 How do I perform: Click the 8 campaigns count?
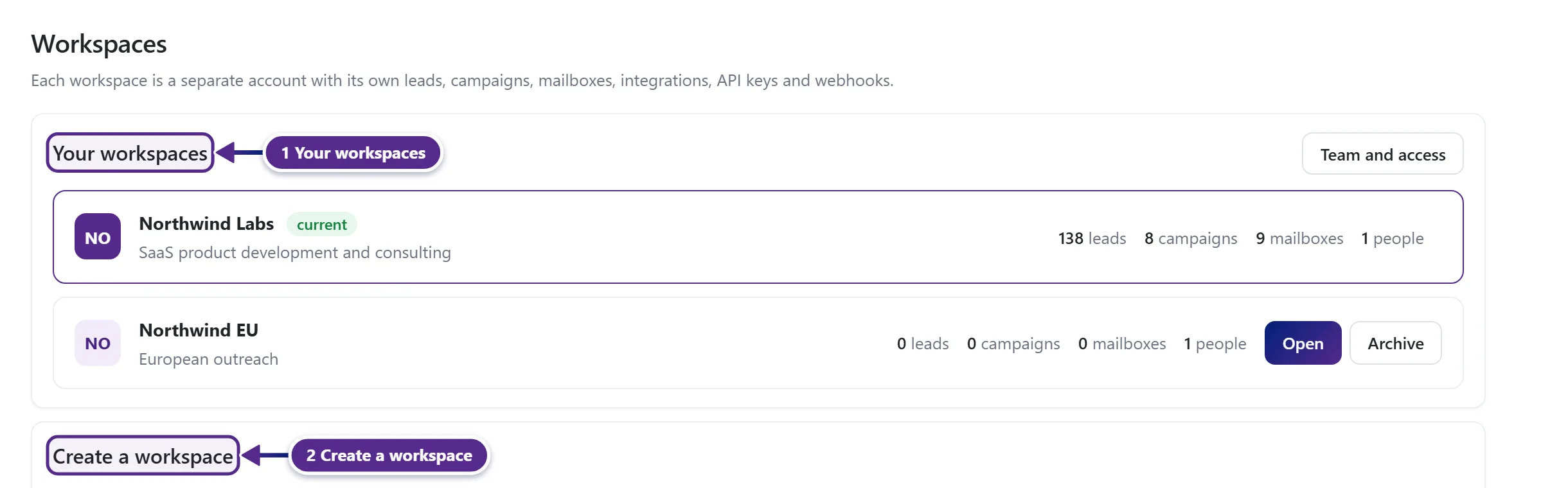coord(1191,238)
